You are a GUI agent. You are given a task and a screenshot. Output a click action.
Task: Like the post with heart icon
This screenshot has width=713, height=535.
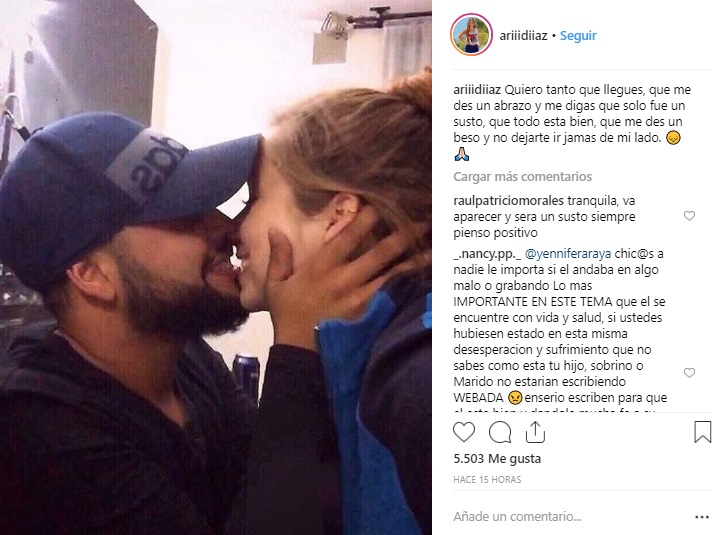[x=464, y=432]
